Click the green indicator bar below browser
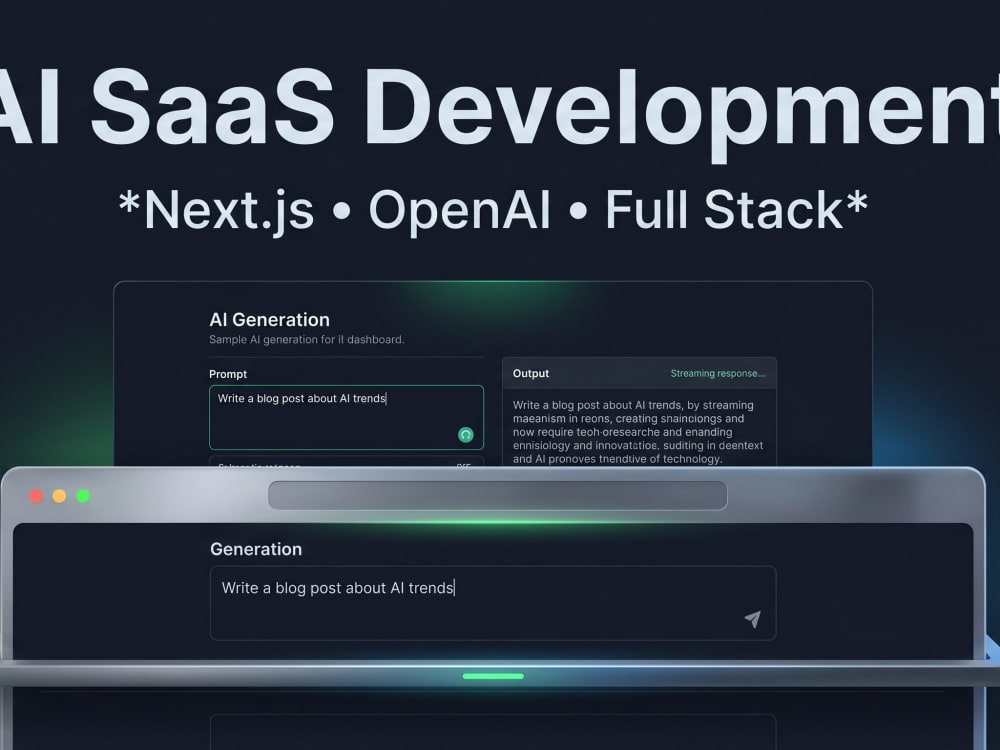This screenshot has height=750, width=1000. tap(493, 676)
